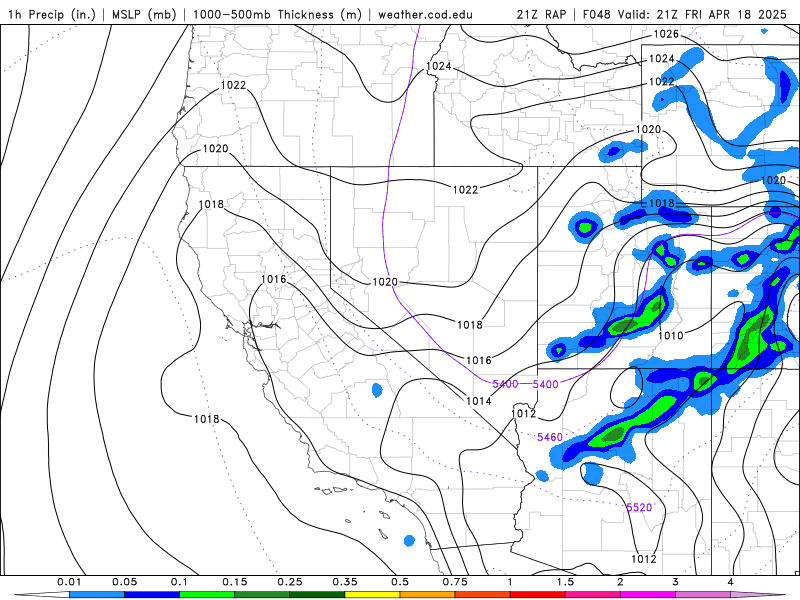This screenshot has width=800, height=600.
Task: Click the '1.5' legend value
Action: [565, 582]
